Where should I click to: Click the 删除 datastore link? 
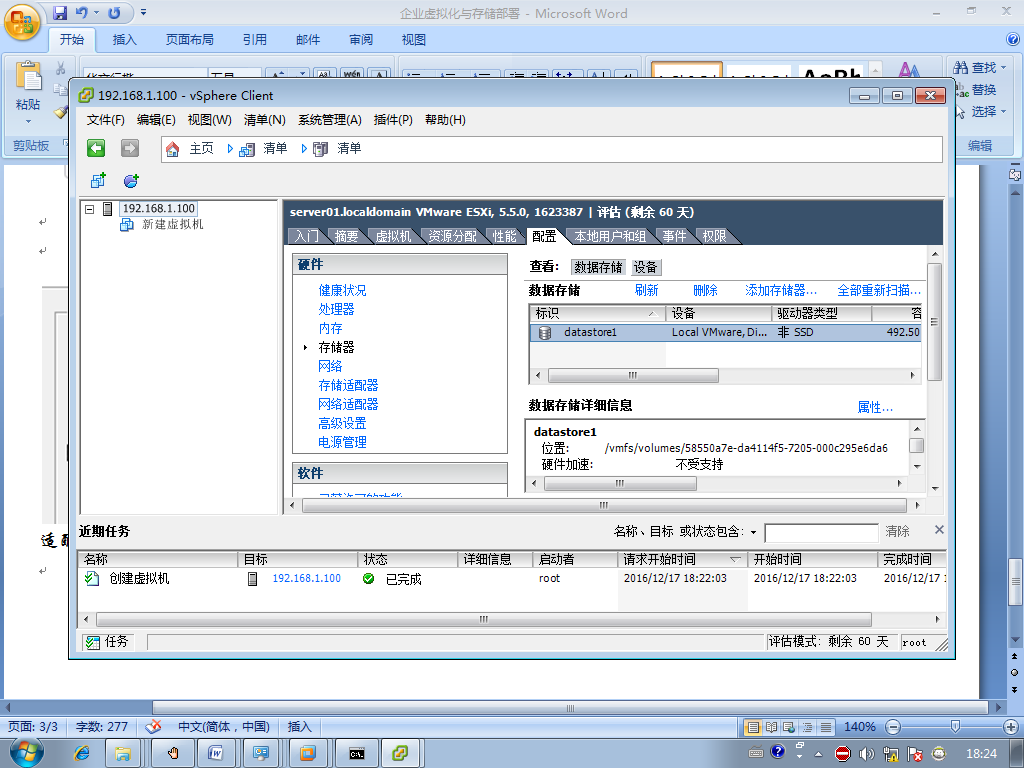(705, 290)
